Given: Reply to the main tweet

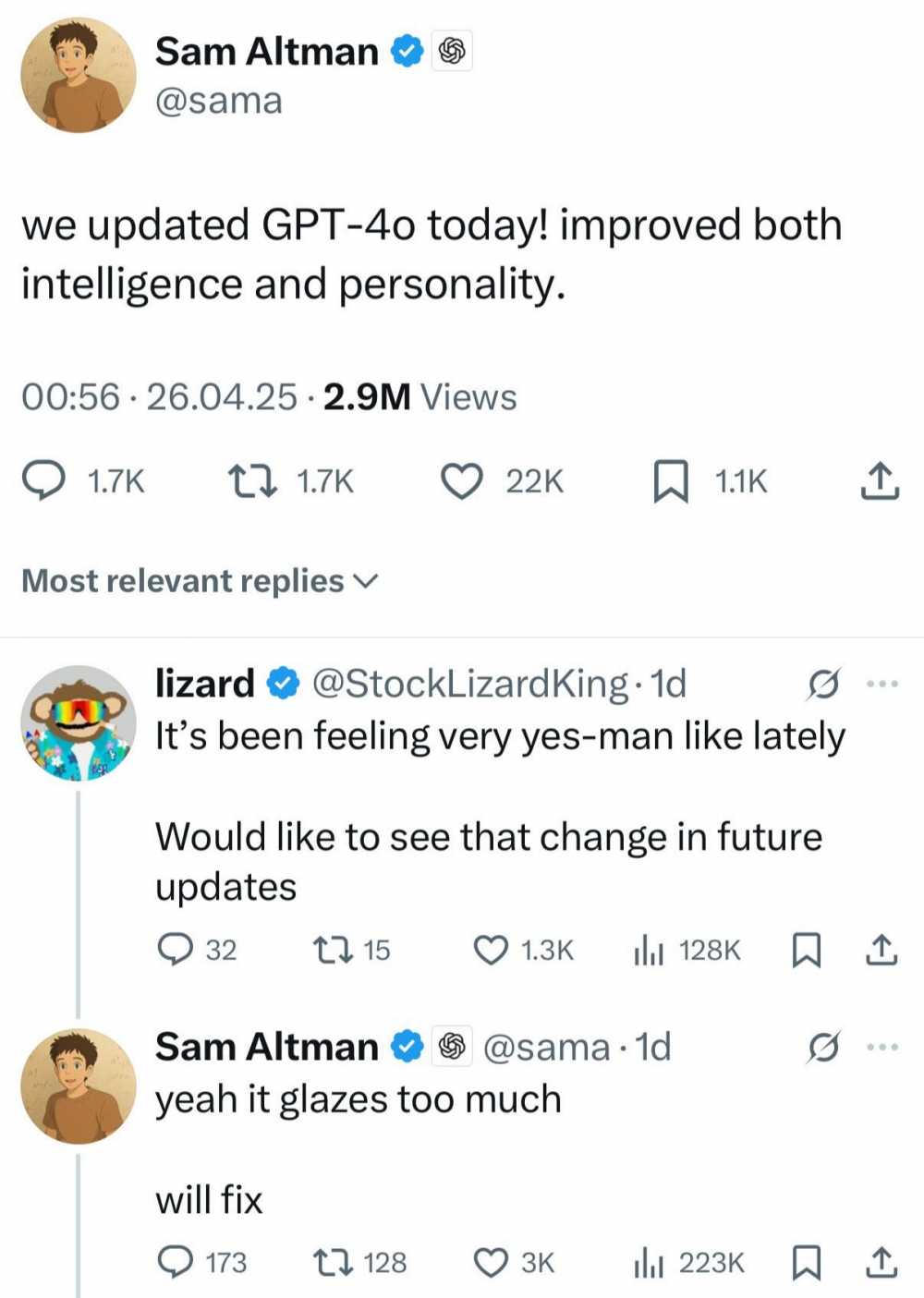Looking at the screenshot, I should [x=43, y=481].
